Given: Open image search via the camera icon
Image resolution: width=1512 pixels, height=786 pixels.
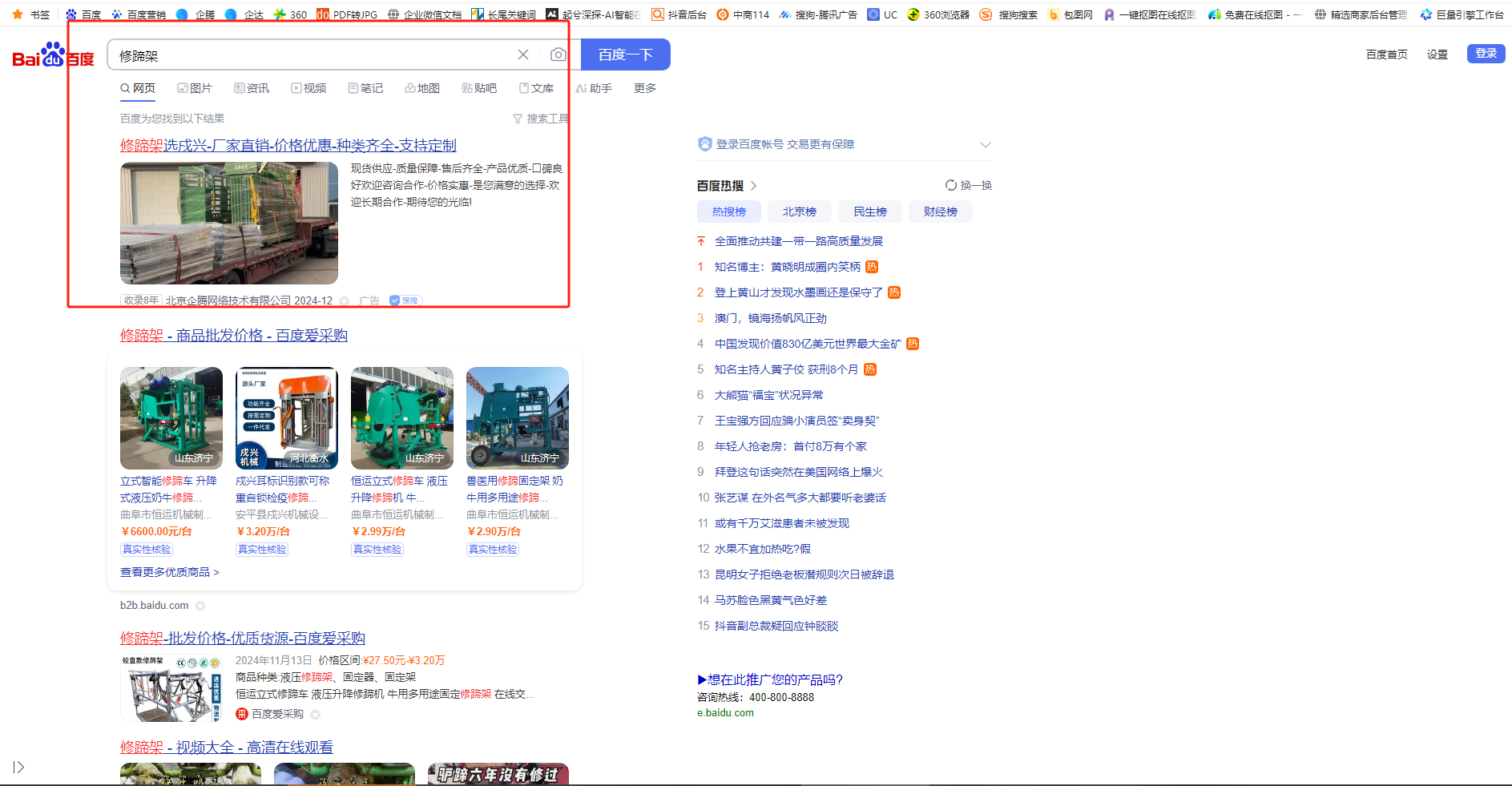Looking at the screenshot, I should (x=558, y=54).
